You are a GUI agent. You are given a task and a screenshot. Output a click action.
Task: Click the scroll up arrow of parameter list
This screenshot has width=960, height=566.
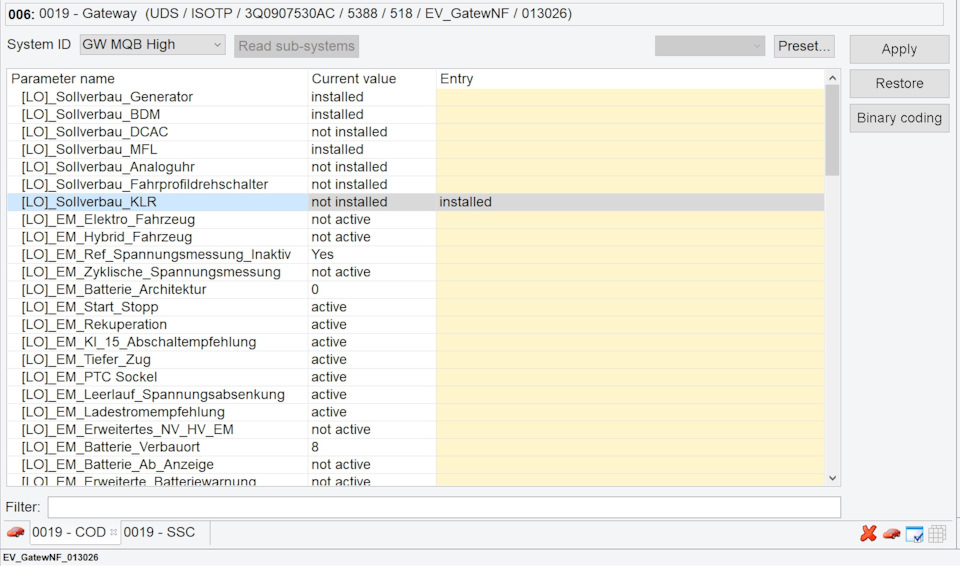(832, 78)
